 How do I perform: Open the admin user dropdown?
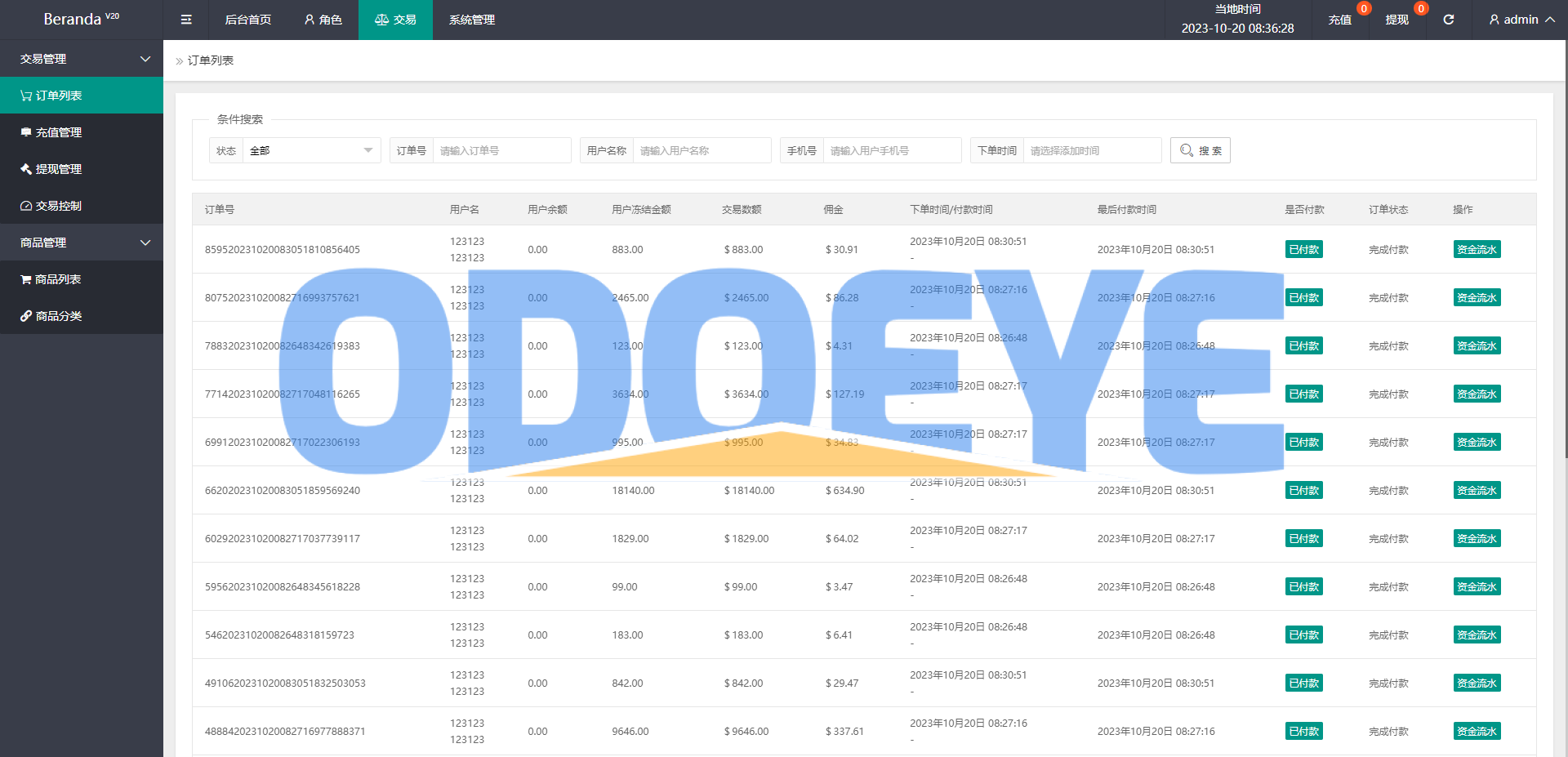click(x=1521, y=20)
